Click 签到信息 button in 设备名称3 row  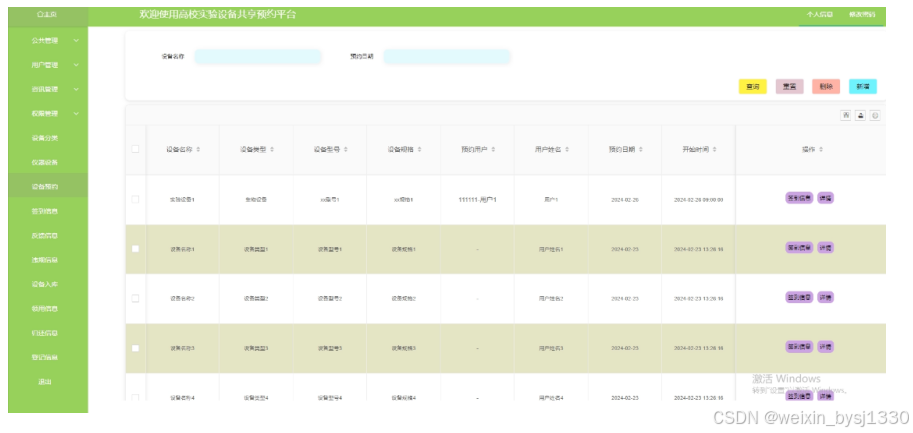click(x=799, y=347)
